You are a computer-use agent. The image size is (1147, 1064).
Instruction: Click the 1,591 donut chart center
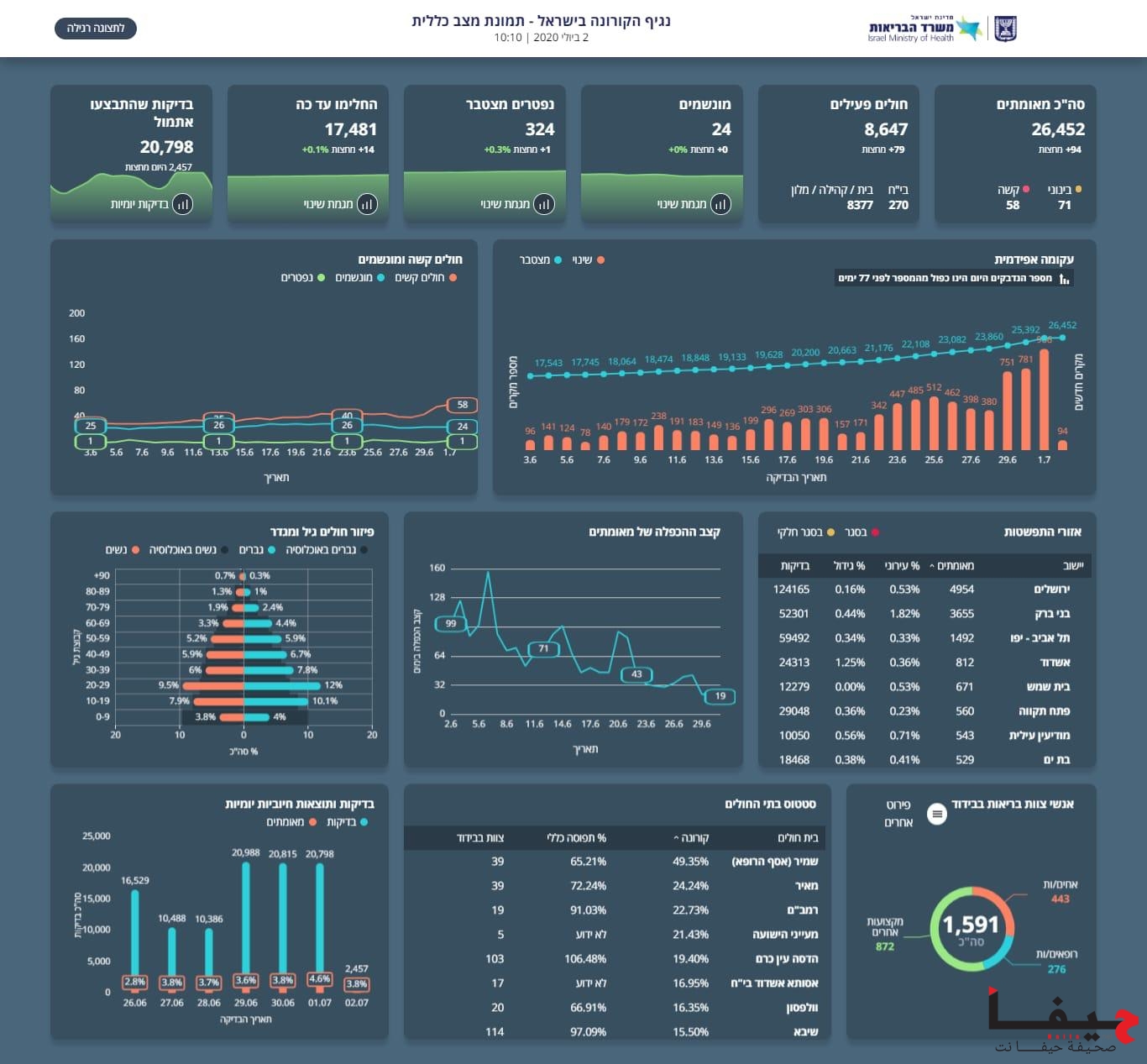972,929
